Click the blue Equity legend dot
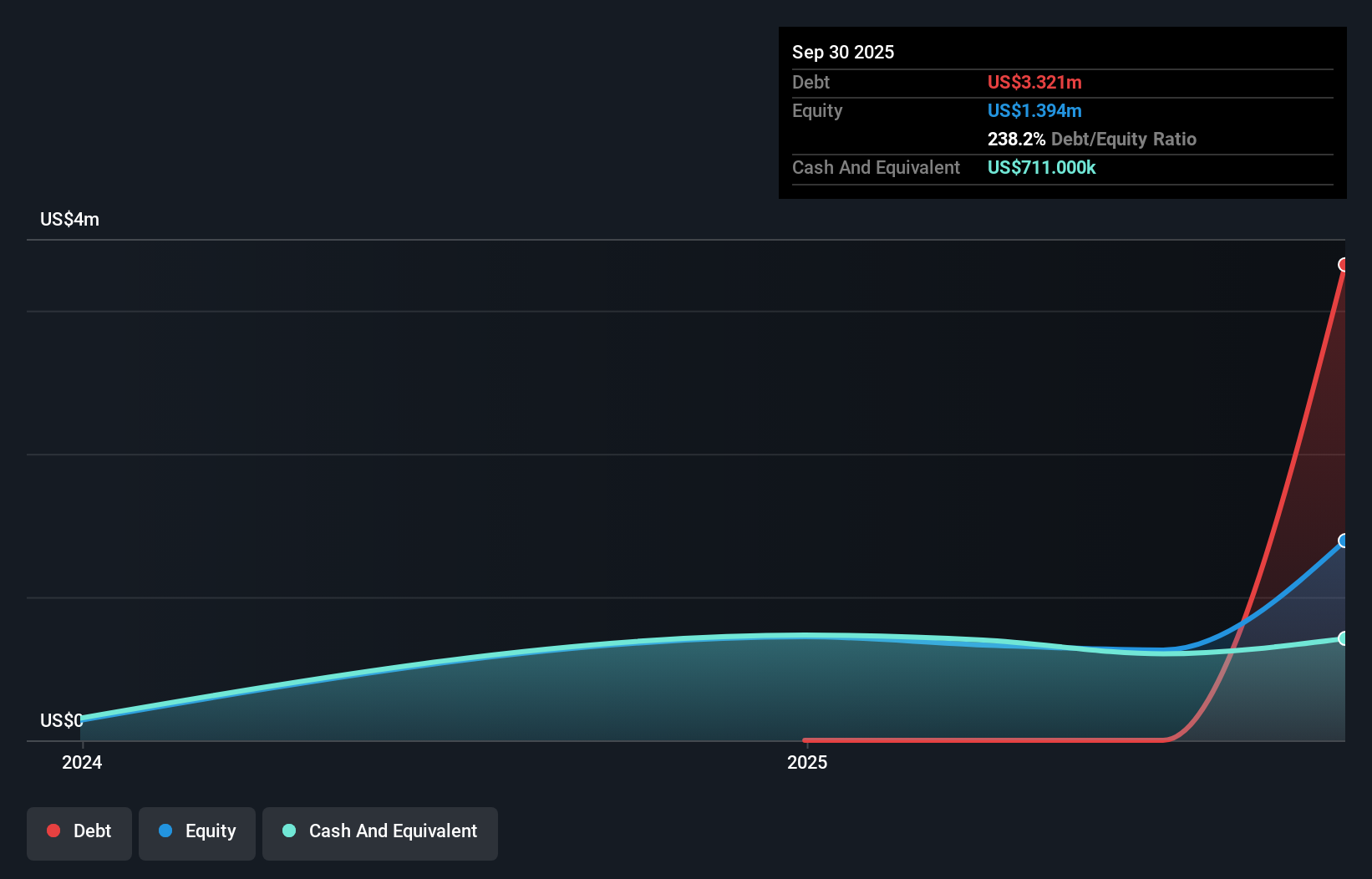This screenshot has height=879, width=1372. coord(166,831)
